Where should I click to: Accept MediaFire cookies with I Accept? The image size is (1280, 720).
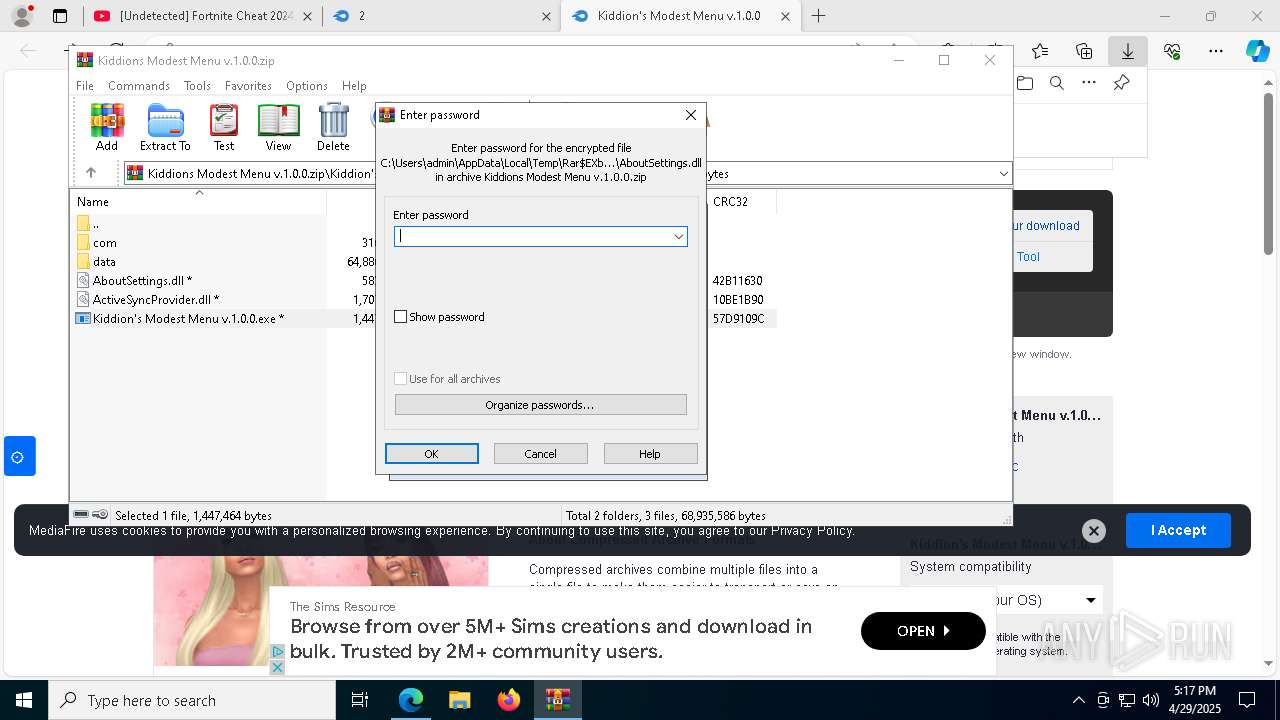coord(1178,530)
